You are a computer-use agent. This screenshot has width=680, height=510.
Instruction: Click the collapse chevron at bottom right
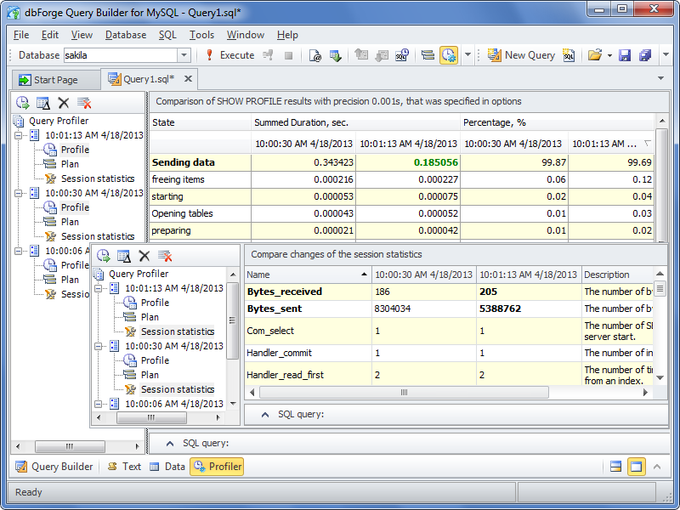(657, 467)
